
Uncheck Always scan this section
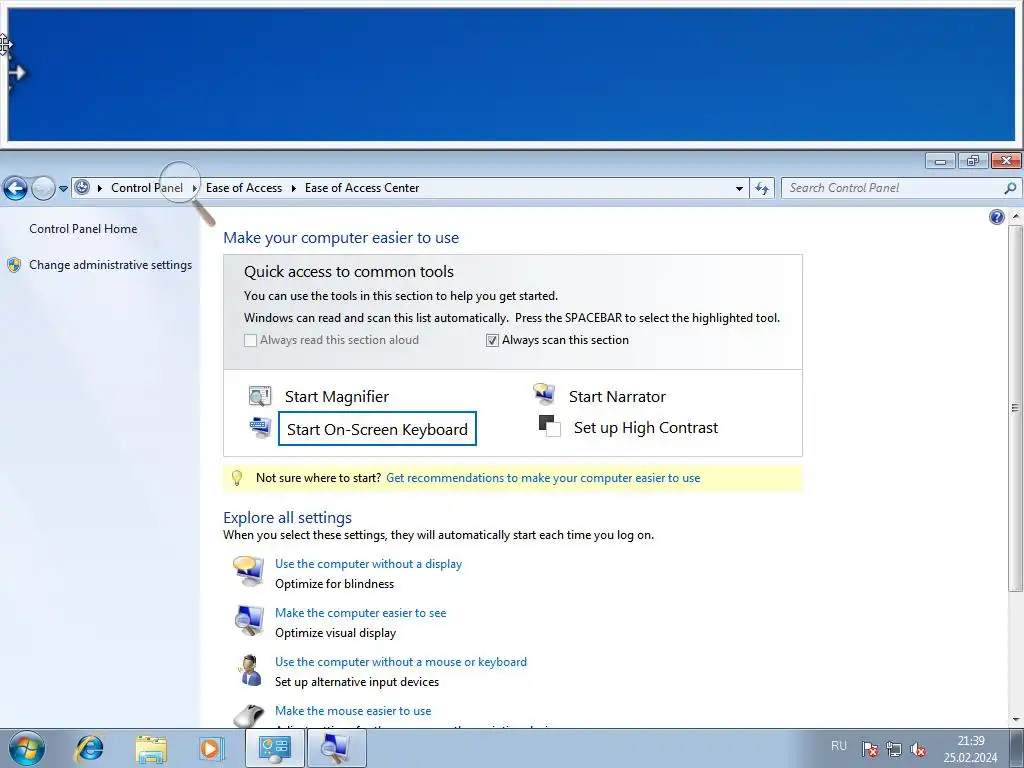[492, 340]
